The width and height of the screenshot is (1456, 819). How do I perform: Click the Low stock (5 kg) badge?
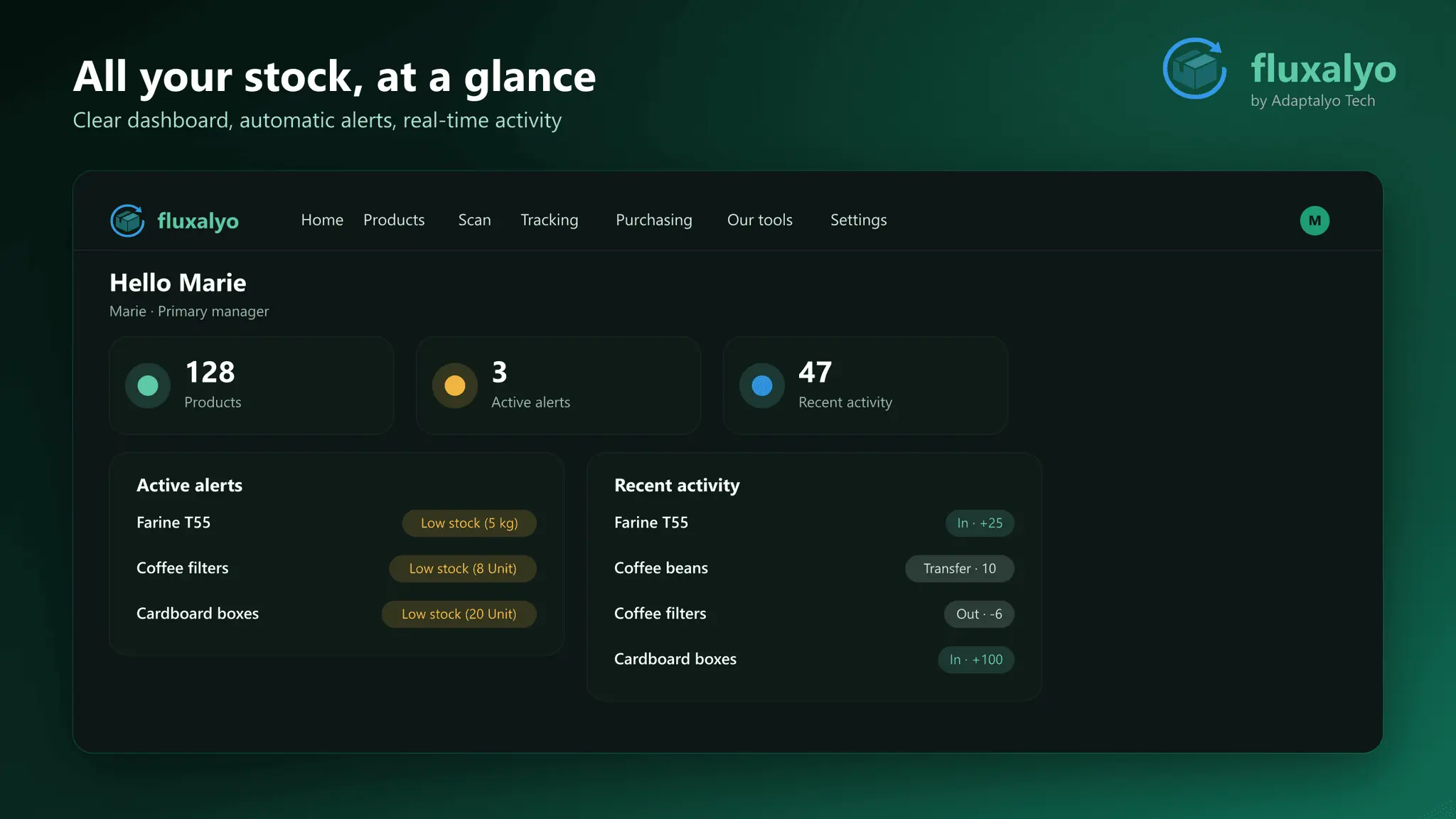[x=469, y=523]
